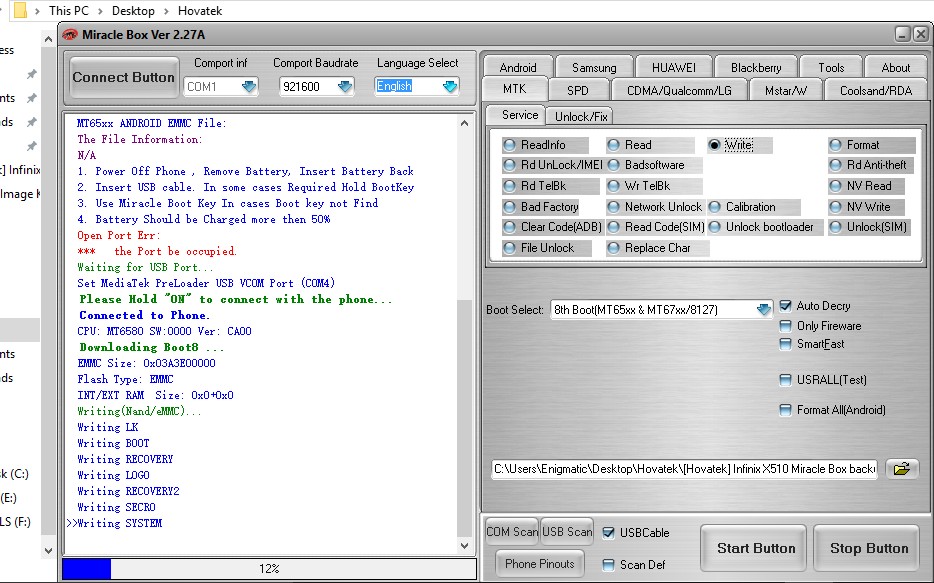
Task: Switch to the Mstar/W tab
Action: (x=786, y=91)
